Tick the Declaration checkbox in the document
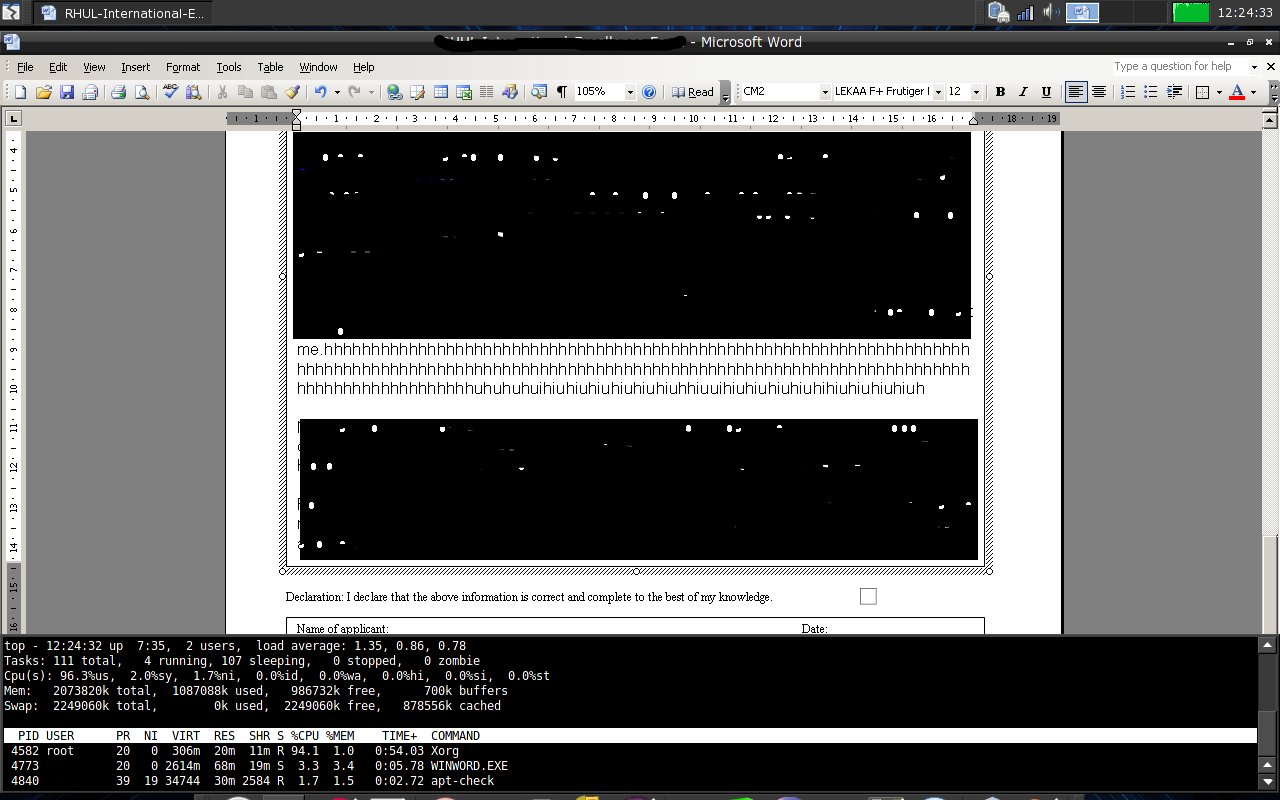The width and height of the screenshot is (1280, 800). (868, 597)
